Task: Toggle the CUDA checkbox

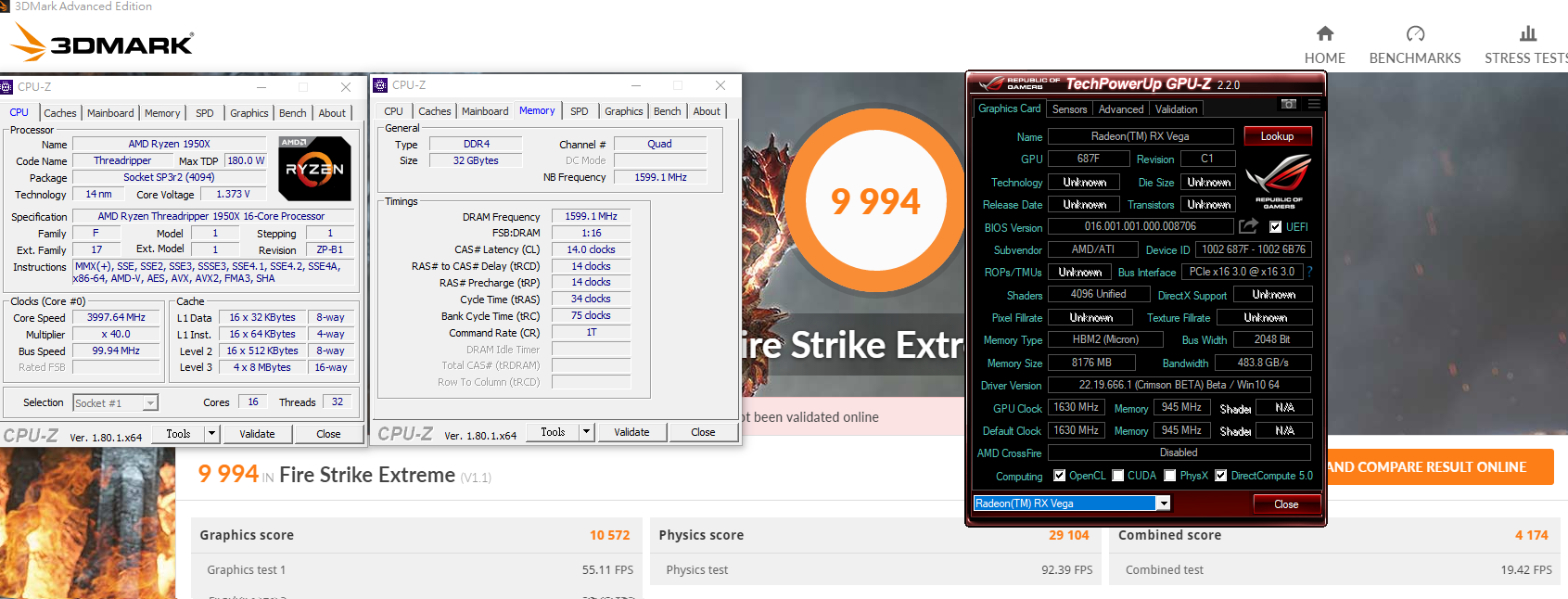Action: pyautogui.click(x=1118, y=476)
